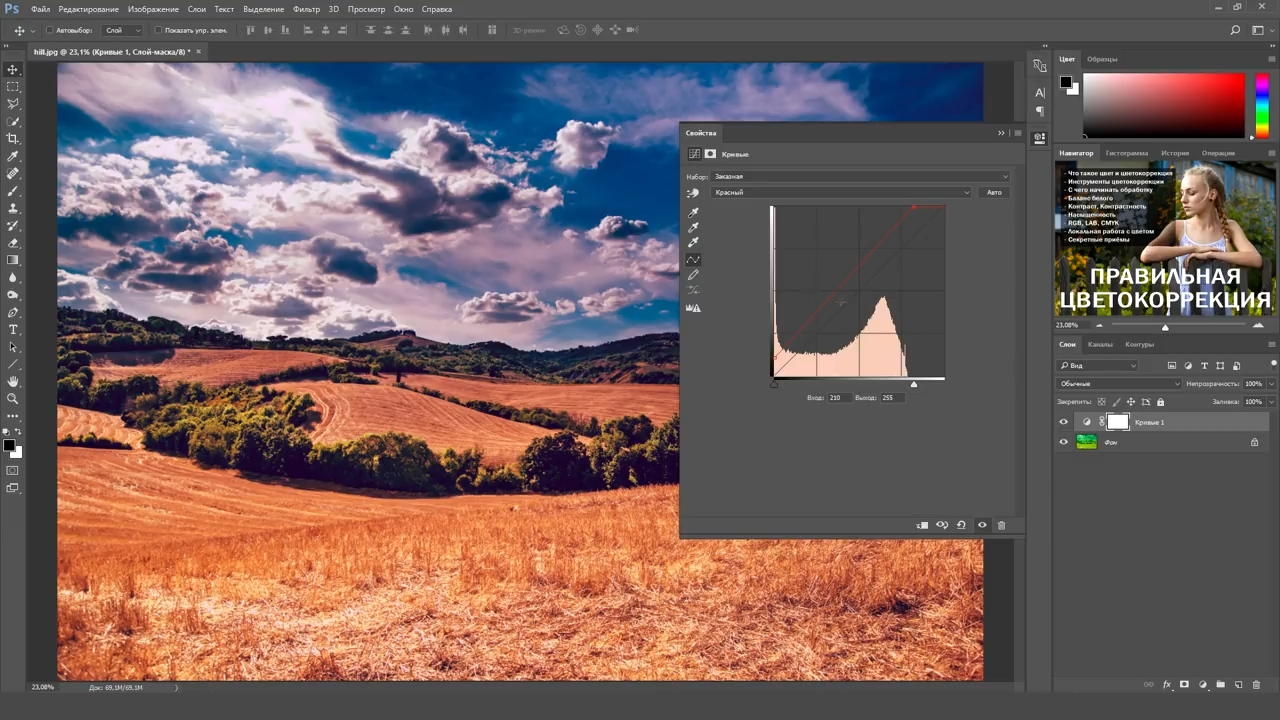Delete the Curves adjustment layer from Properties
Screen dimensions: 1280x720
click(1001, 525)
